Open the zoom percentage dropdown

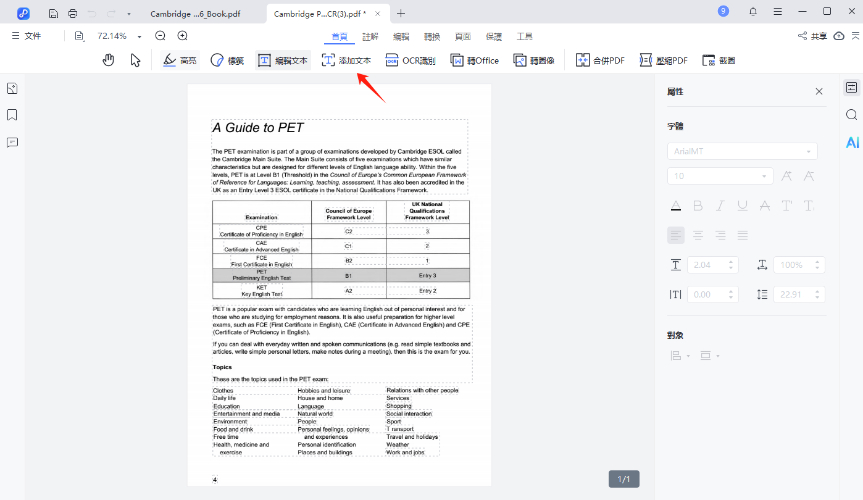(x=139, y=36)
